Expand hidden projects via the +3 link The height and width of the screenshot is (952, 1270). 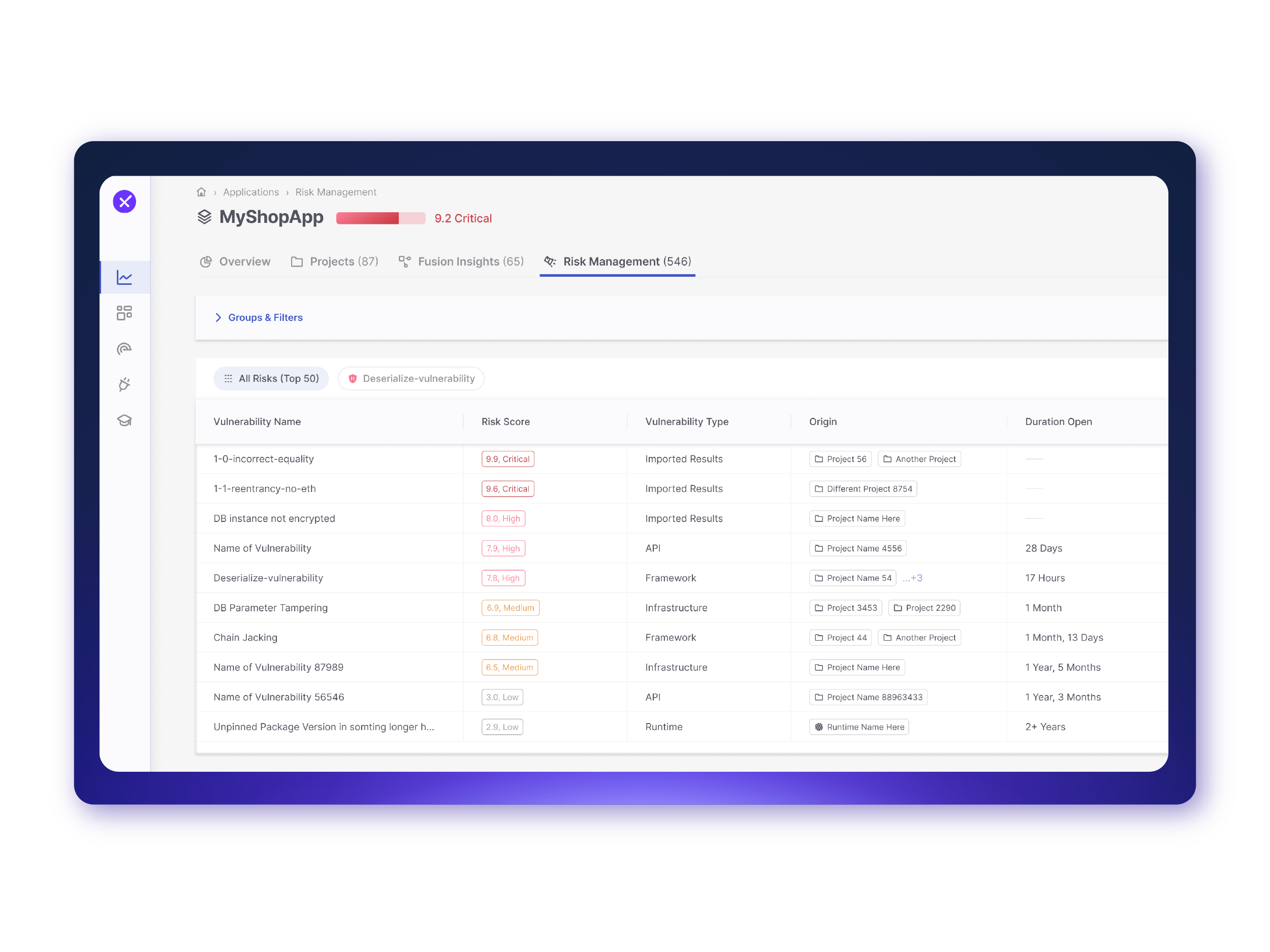(x=913, y=578)
